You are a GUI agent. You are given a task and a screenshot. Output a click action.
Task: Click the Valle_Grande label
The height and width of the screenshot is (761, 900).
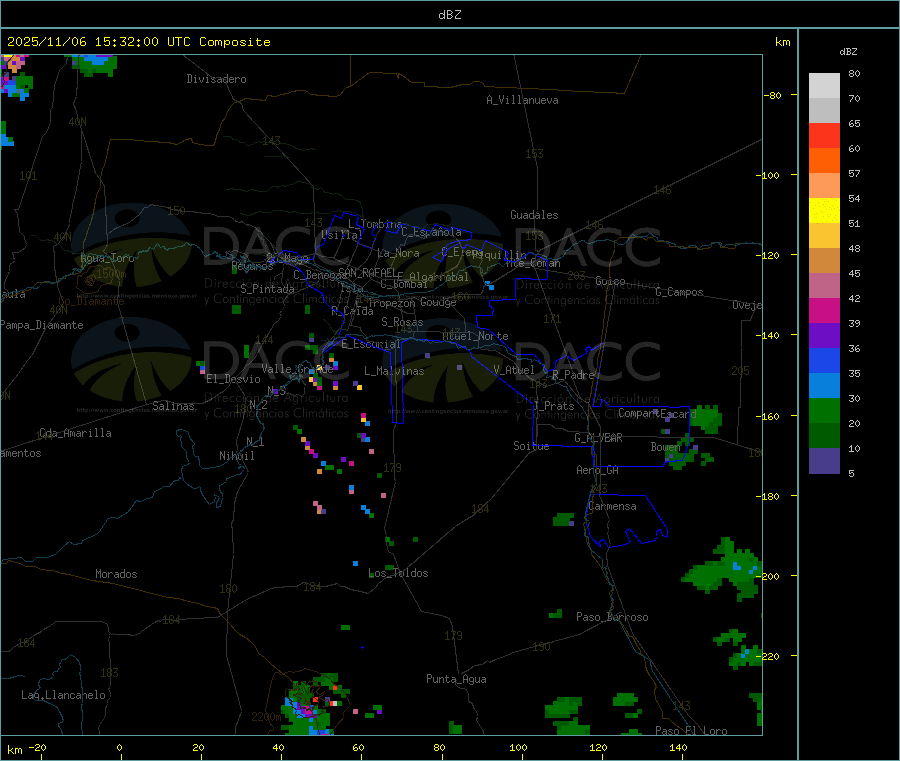point(297,369)
